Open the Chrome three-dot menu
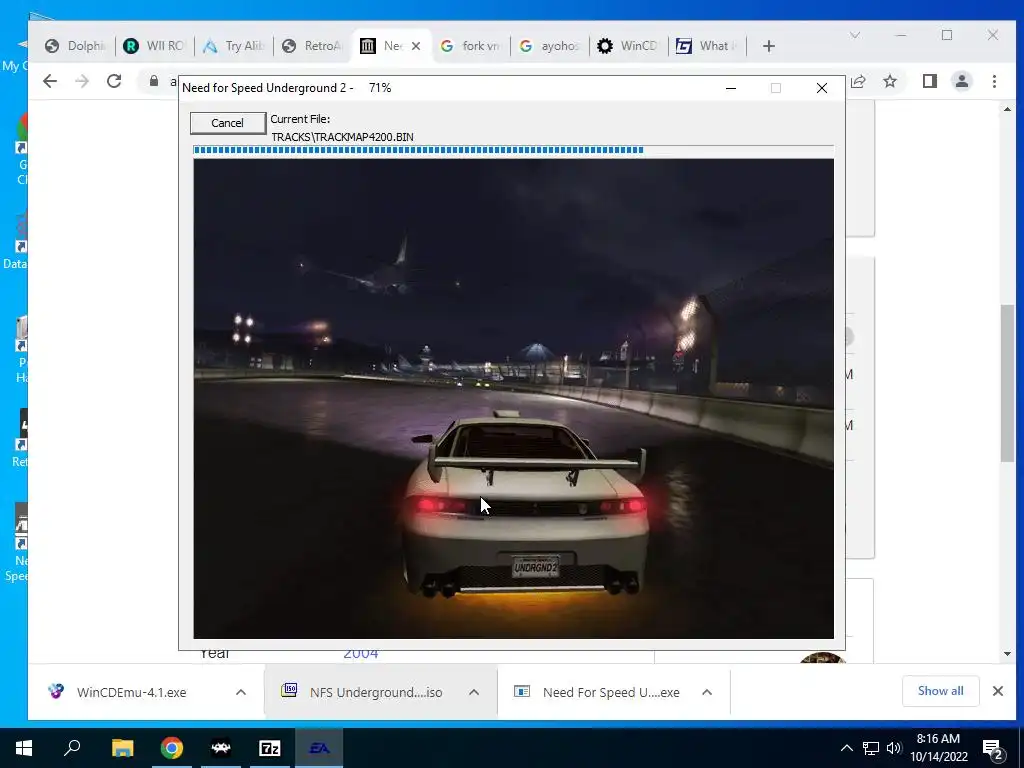Viewport: 1024px width, 768px height. (x=994, y=81)
